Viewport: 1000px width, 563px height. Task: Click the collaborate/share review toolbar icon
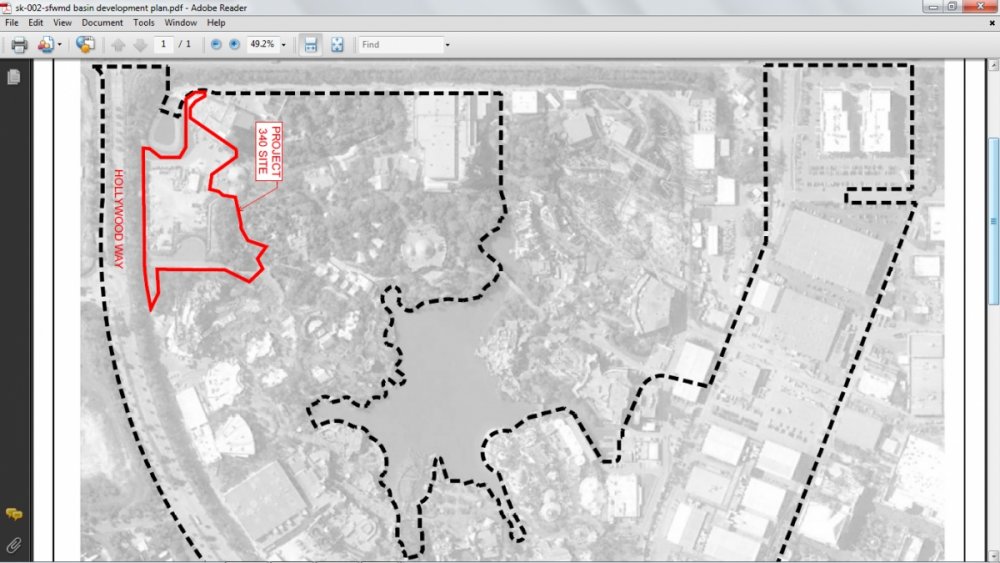85,45
